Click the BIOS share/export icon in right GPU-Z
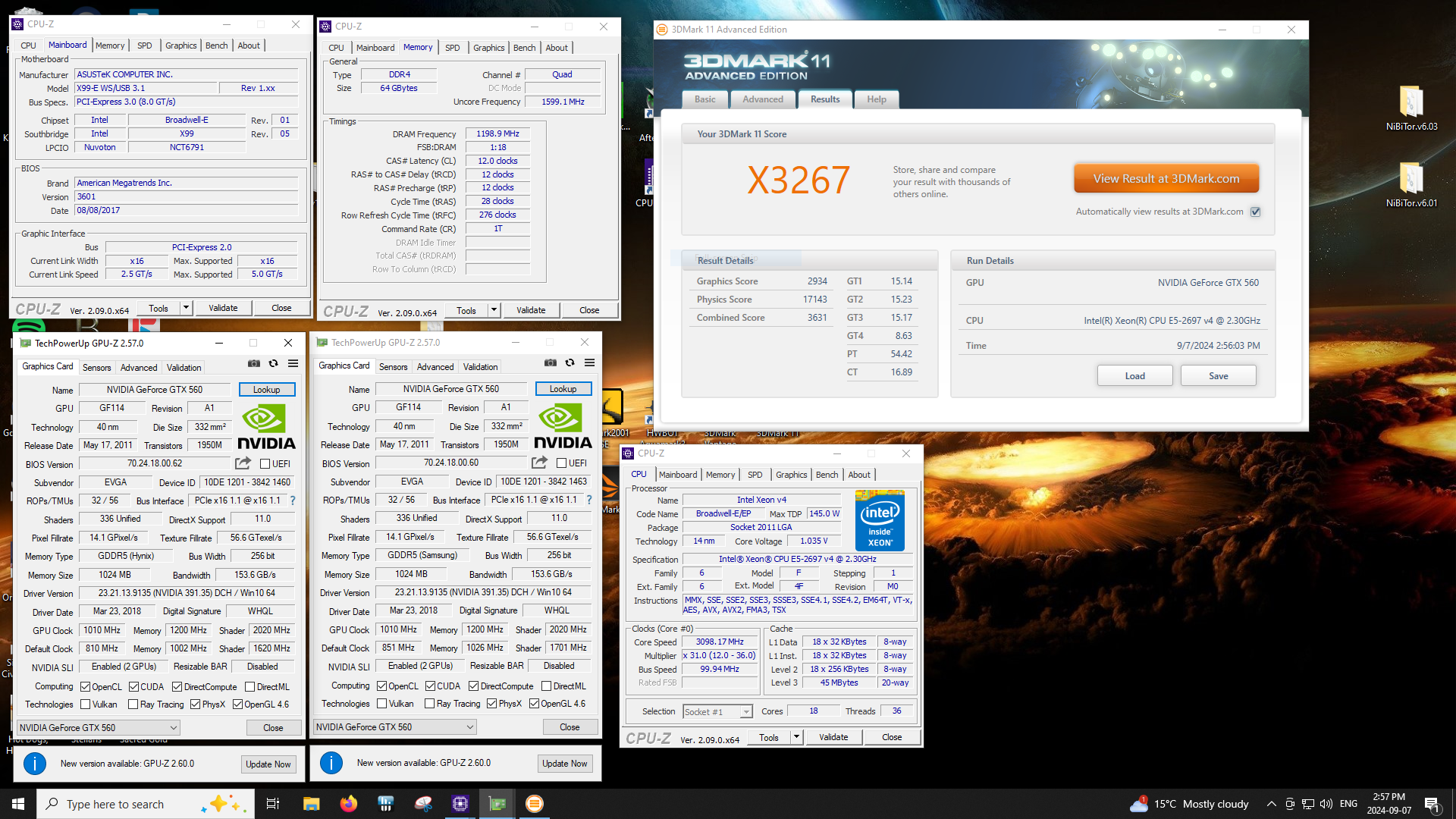This screenshot has height=819, width=1456. pyautogui.click(x=539, y=463)
